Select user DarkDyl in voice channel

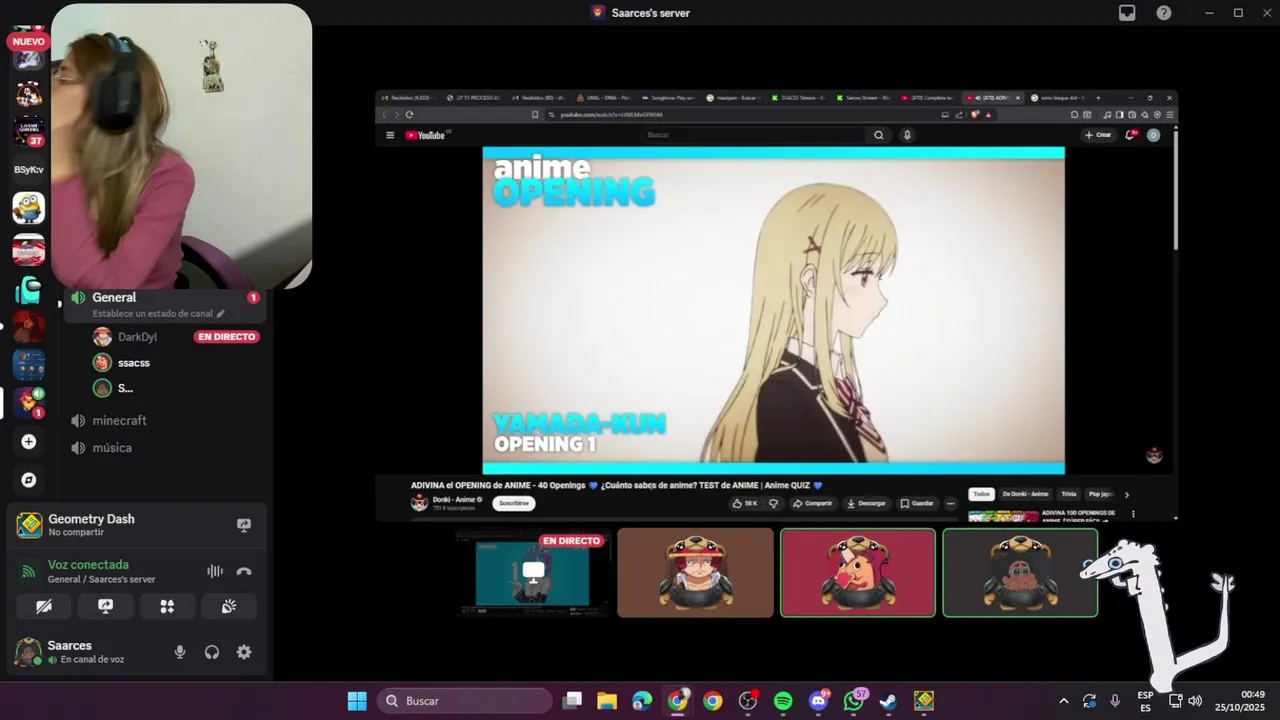(137, 337)
